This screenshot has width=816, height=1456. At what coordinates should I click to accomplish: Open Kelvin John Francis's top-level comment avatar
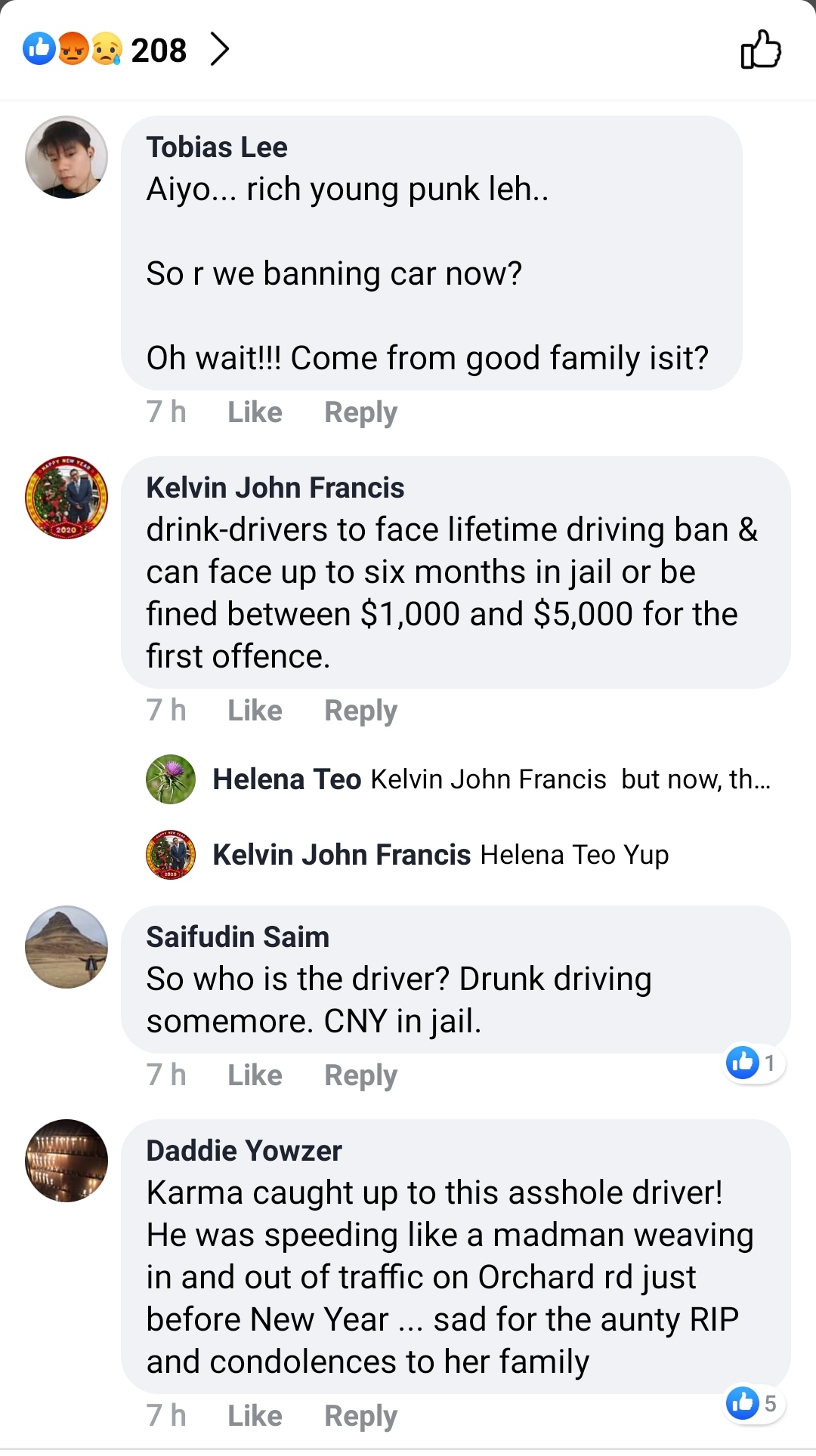coord(66,498)
